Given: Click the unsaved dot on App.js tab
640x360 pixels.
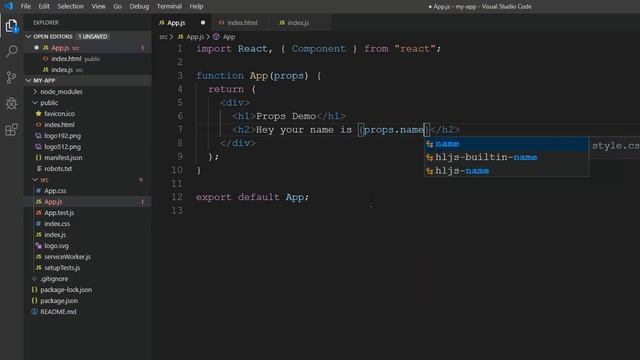Looking at the screenshot, I should 203,23.
